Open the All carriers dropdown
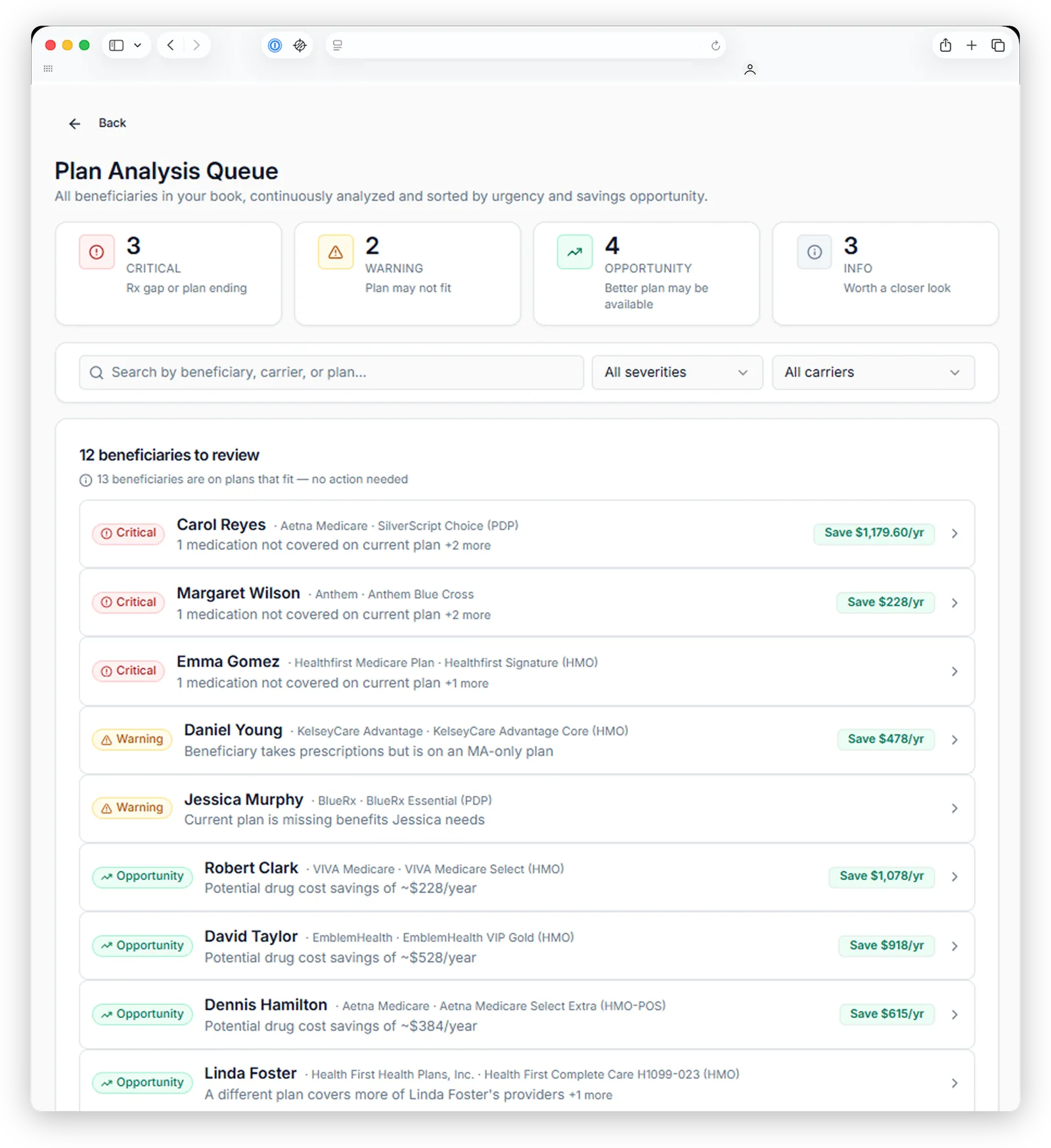Screen dimensions: 1051x1148 (873, 372)
